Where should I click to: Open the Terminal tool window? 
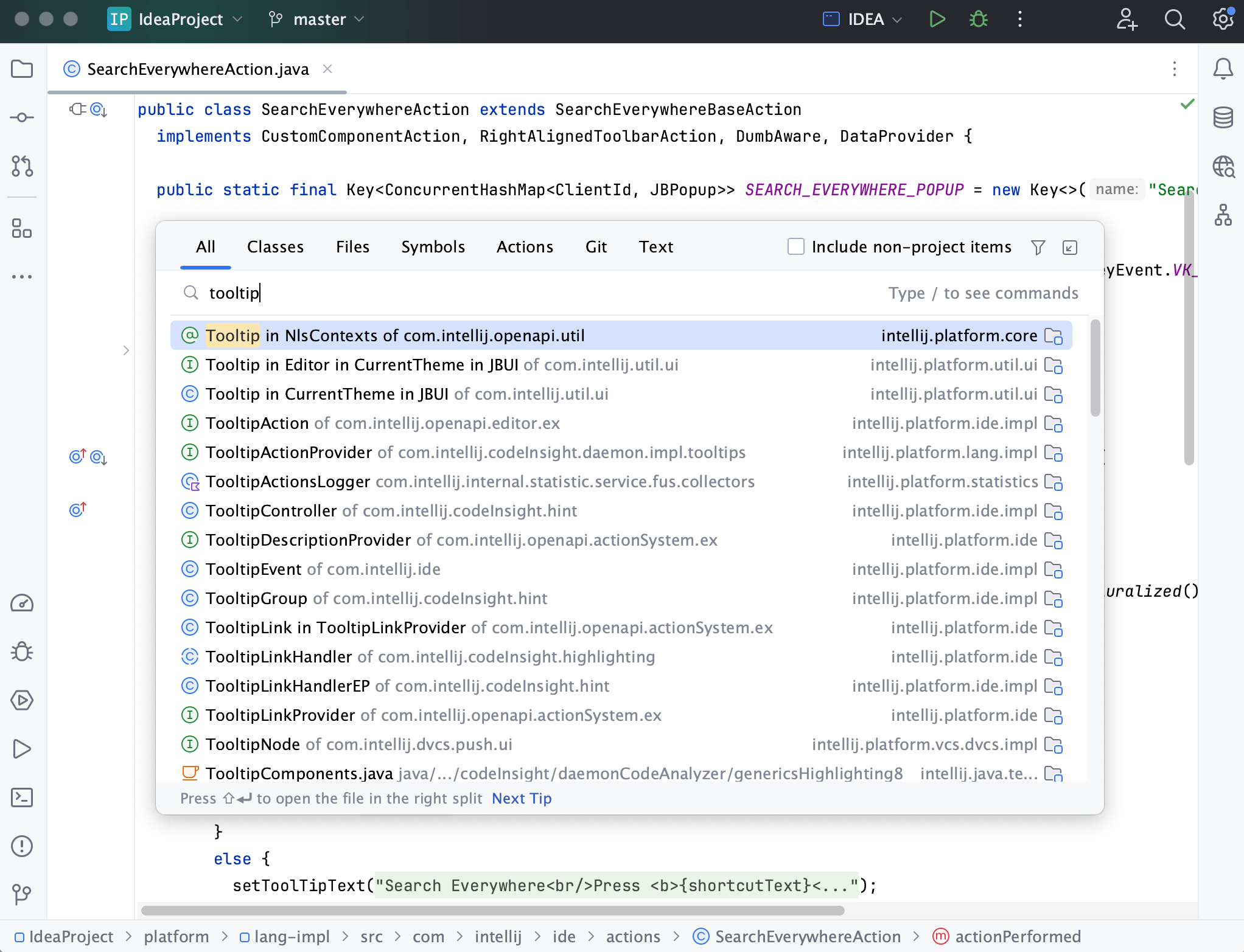tap(22, 797)
